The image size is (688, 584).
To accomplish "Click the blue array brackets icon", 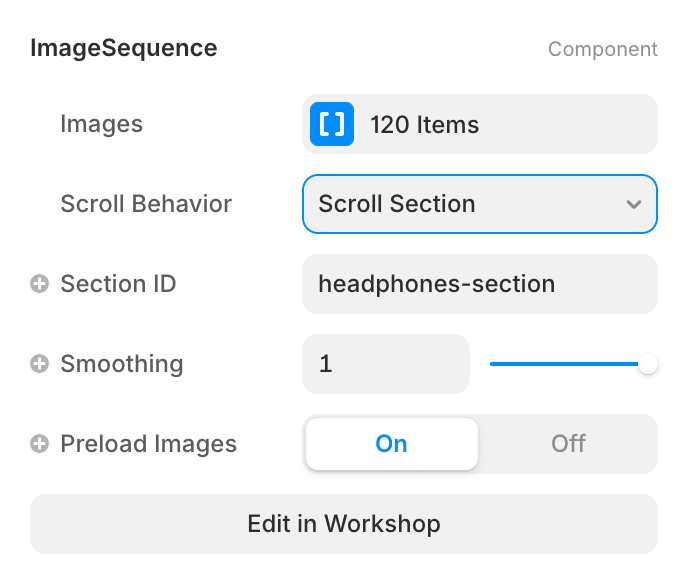I will coord(332,124).
